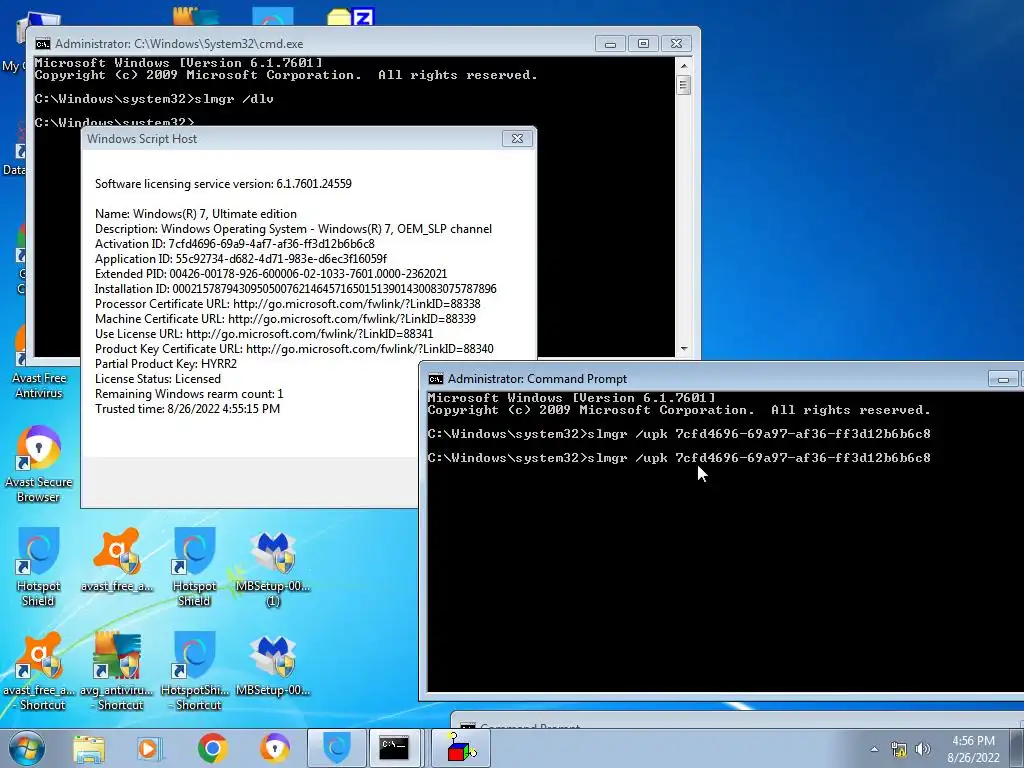This screenshot has width=1024, height=768.
Task: Click the cmd.exe vertical scrollbar thumb
Action: [684, 85]
